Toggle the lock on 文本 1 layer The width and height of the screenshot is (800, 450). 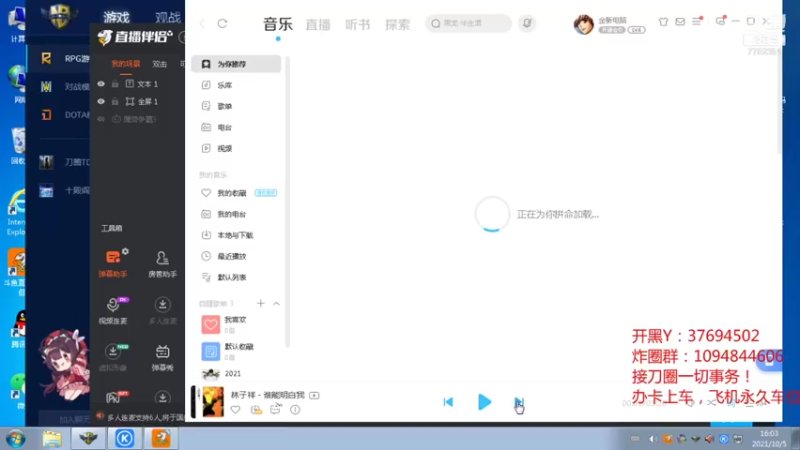coord(115,84)
